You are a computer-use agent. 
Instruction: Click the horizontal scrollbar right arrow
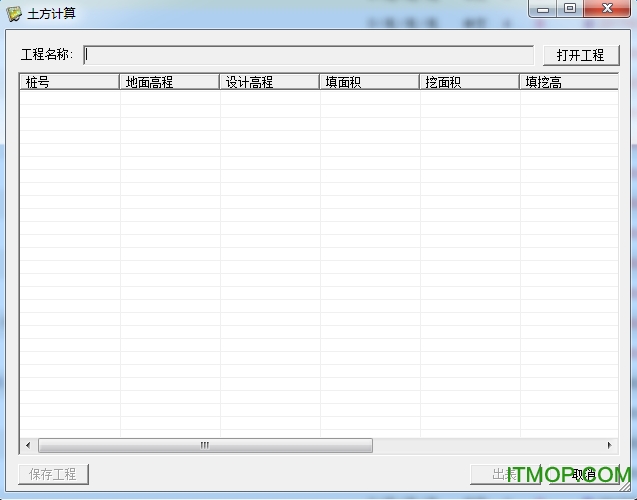(x=610, y=445)
